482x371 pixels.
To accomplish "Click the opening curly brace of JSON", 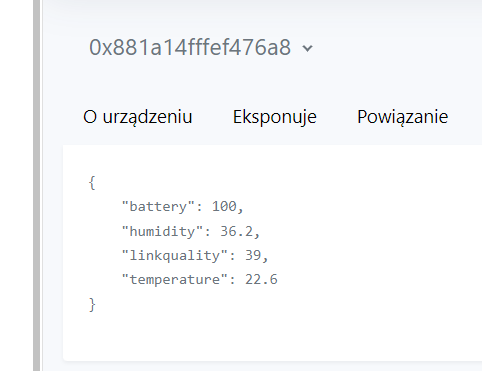I will click(x=92, y=183).
